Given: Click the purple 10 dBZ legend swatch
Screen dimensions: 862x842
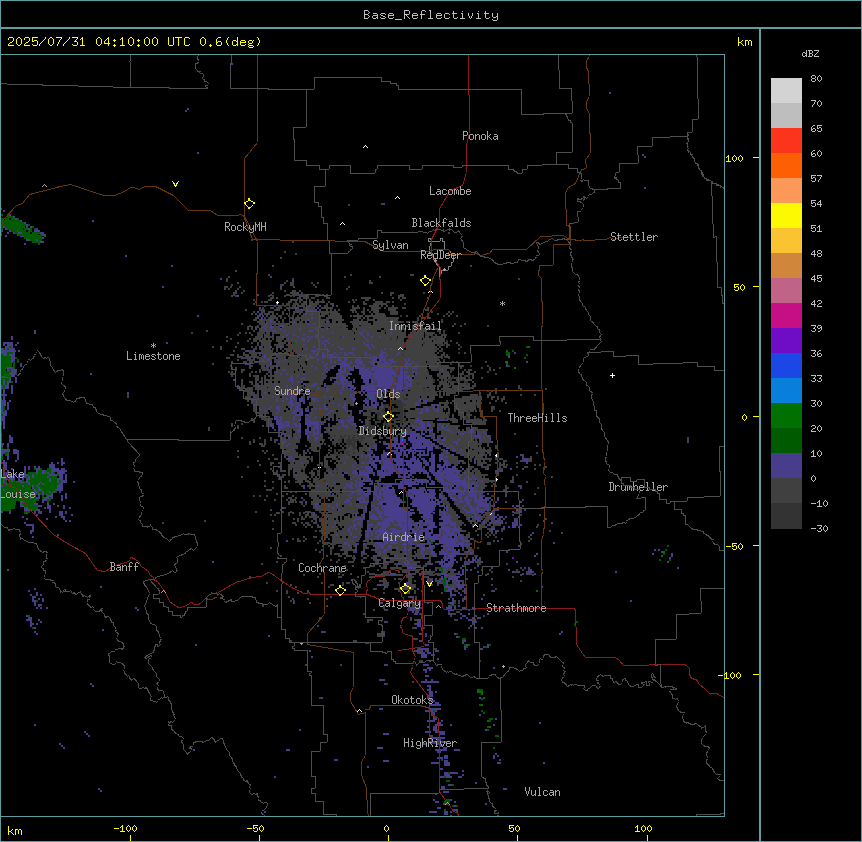Looking at the screenshot, I should click(786, 466).
